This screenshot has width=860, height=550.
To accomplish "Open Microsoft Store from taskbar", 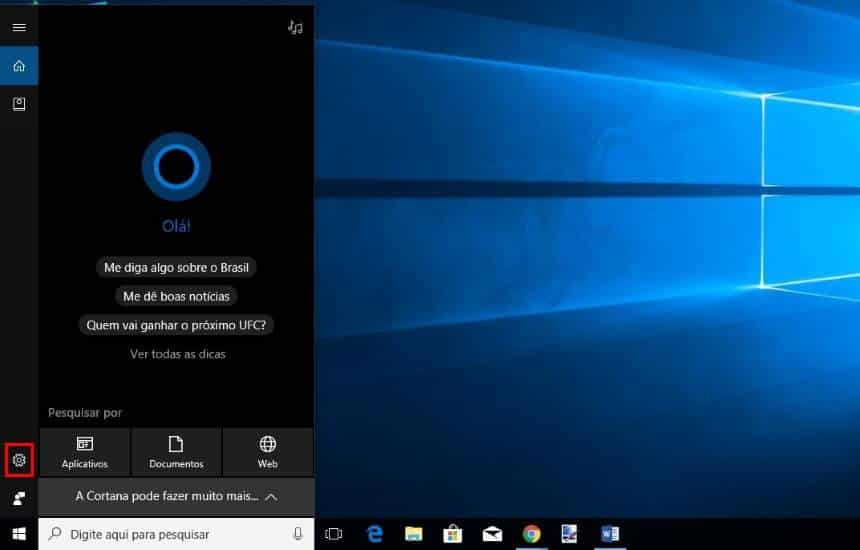I will click(x=452, y=534).
